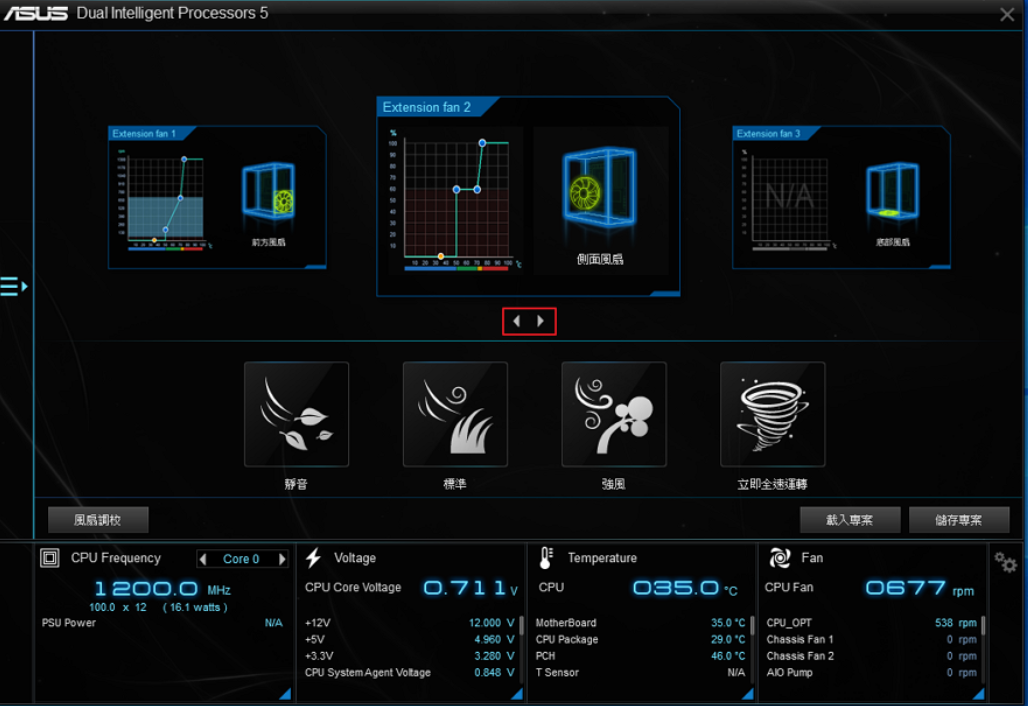The width and height of the screenshot is (1028, 706).
Task: Go to next fan with right arrow
Action: [541, 321]
